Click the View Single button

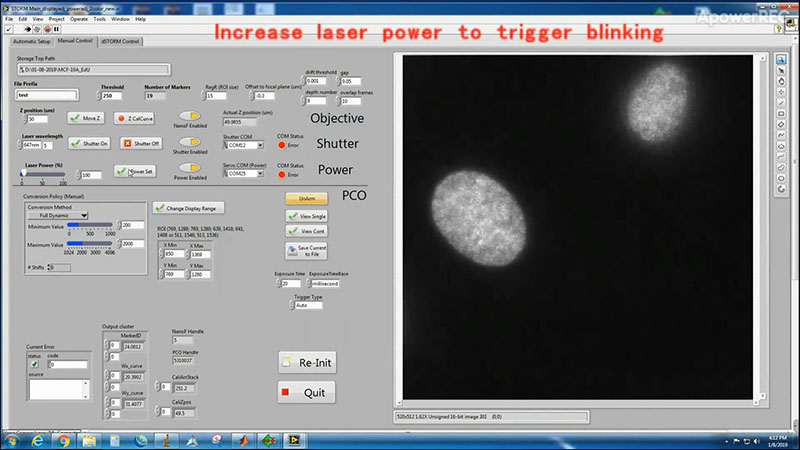pos(307,216)
